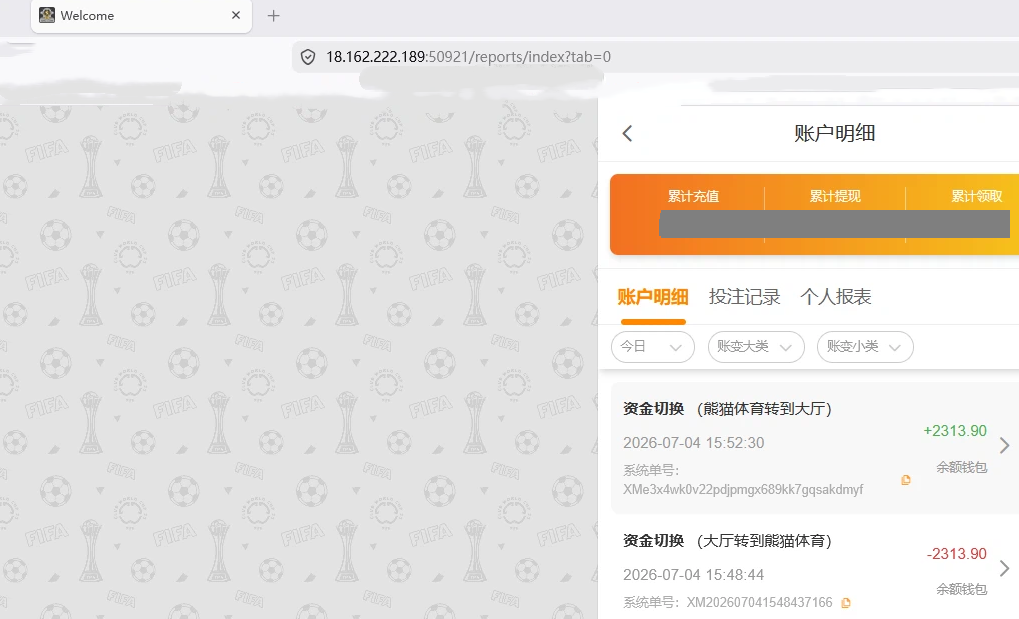Open the 熊猫体育转到大厅 transfer record
Screen dimensions: 1019x619
coord(815,448)
